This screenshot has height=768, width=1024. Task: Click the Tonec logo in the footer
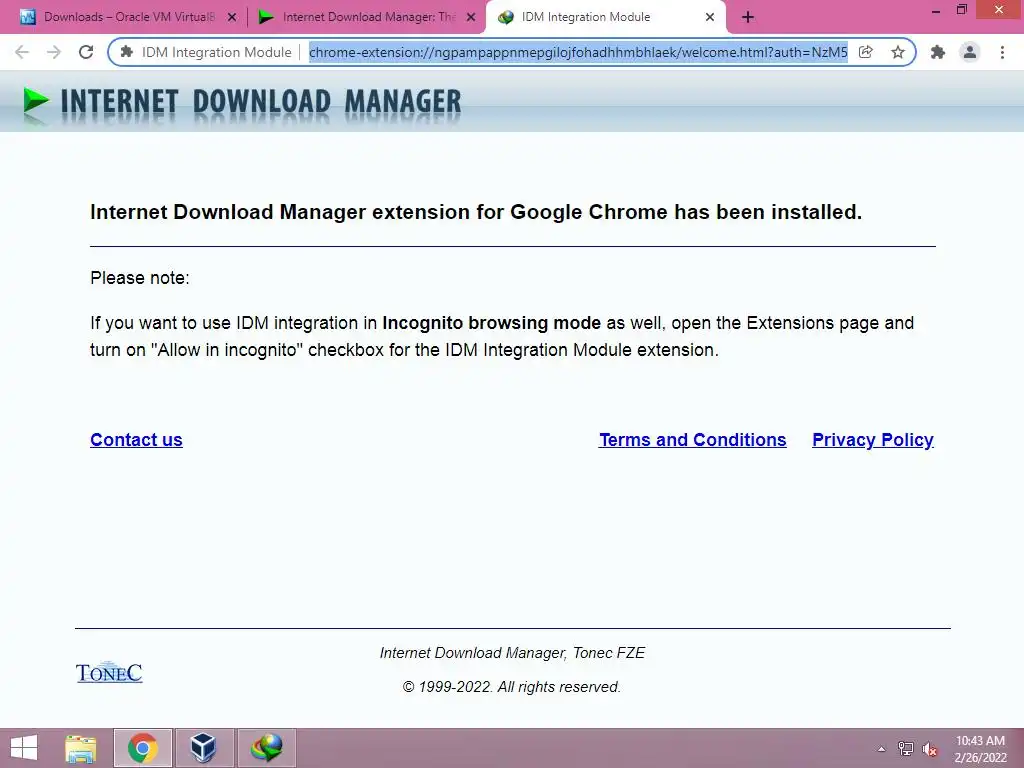click(109, 673)
